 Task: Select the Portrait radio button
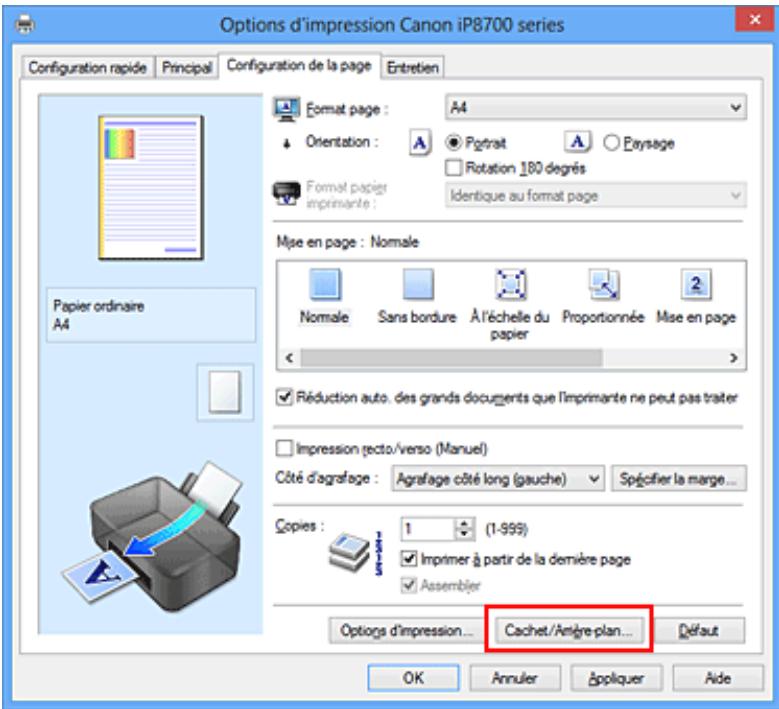[x=454, y=143]
